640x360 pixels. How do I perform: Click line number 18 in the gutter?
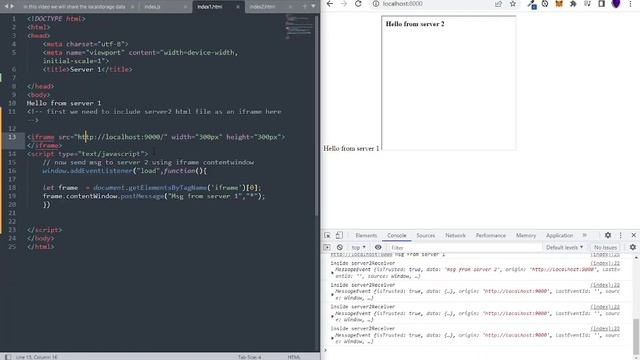12,188
